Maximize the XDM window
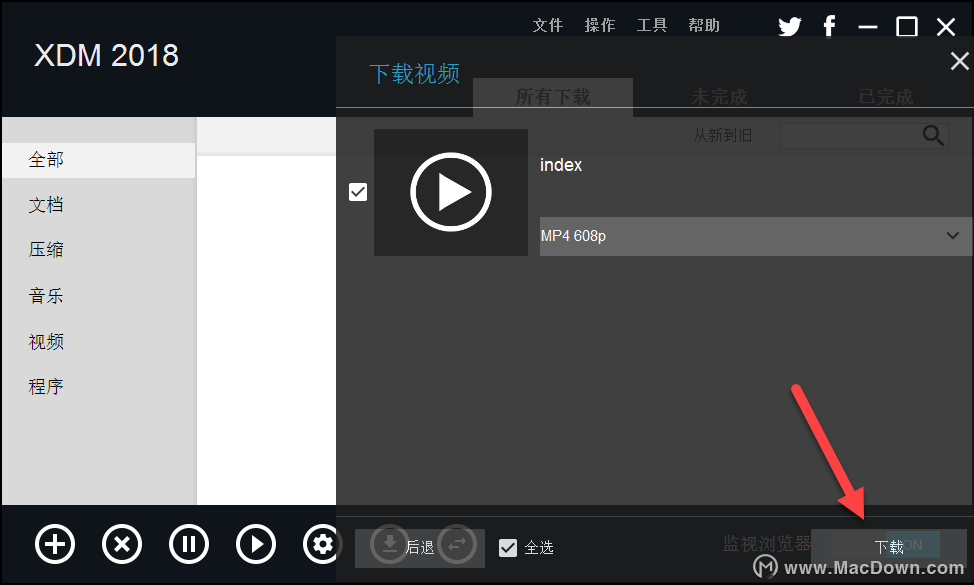The height and width of the screenshot is (585, 974). coord(907,27)
